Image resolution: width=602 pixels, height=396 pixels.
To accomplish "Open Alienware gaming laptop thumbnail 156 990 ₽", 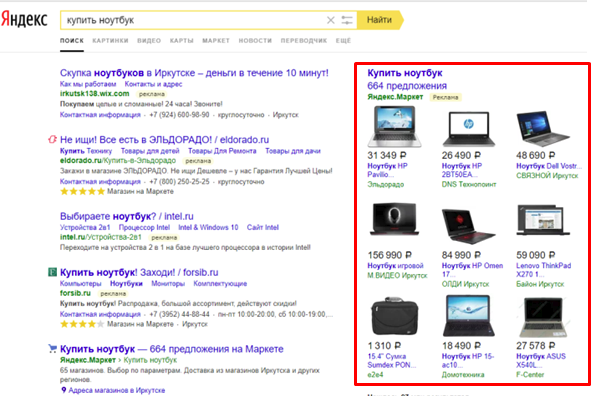I will click(x=394, y=219).
